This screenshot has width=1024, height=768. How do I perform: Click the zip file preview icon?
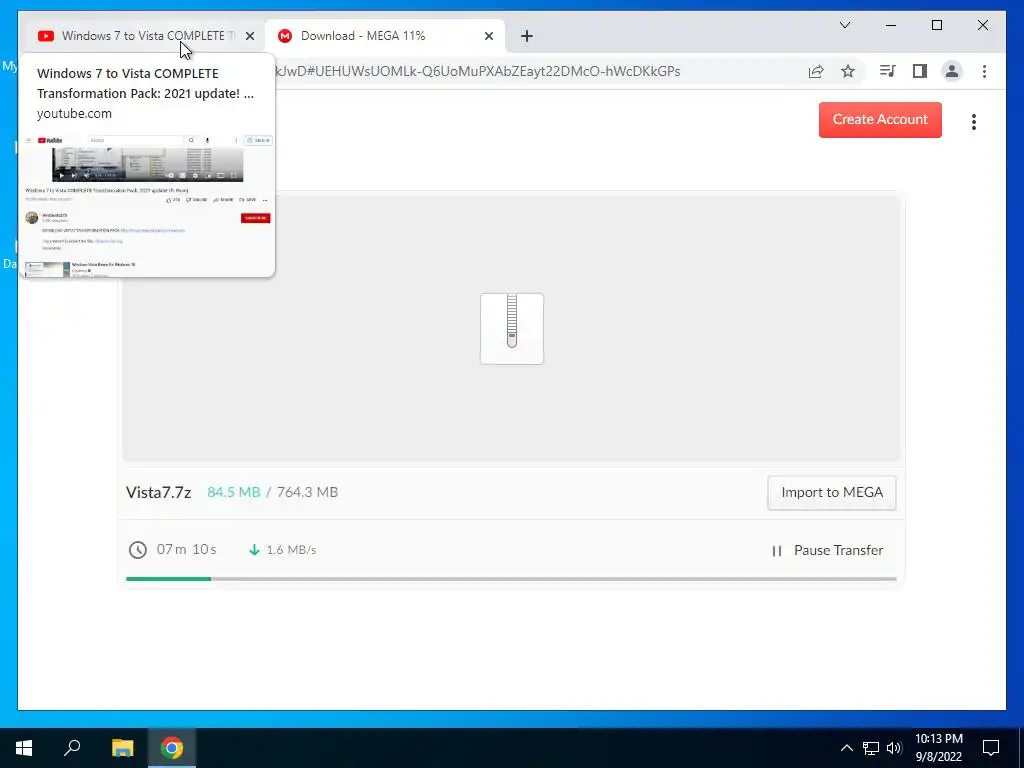512,328
